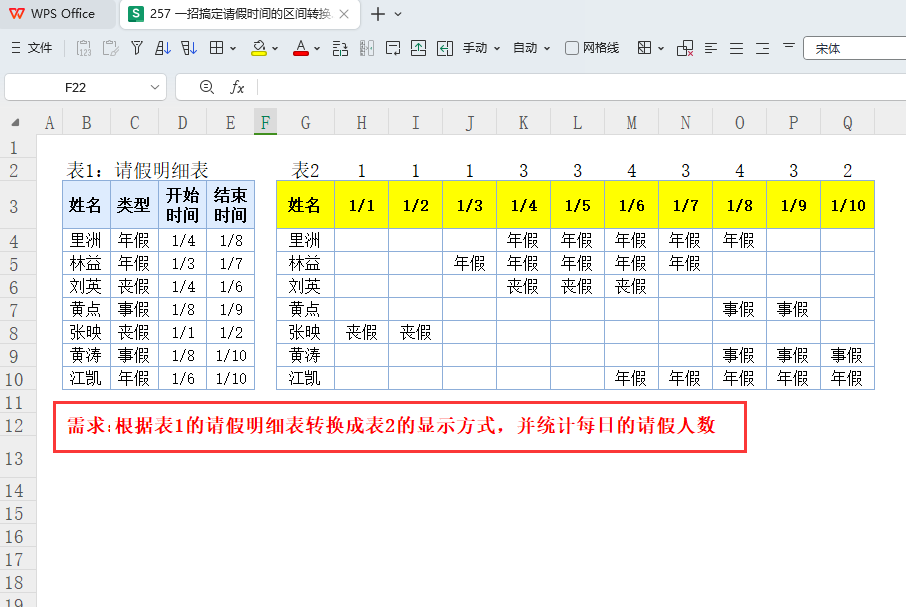Click the yellow 1/10 header cell
The width and height of the screenshot is (906, 607).
pyautogui.click(x=848, y=205)
